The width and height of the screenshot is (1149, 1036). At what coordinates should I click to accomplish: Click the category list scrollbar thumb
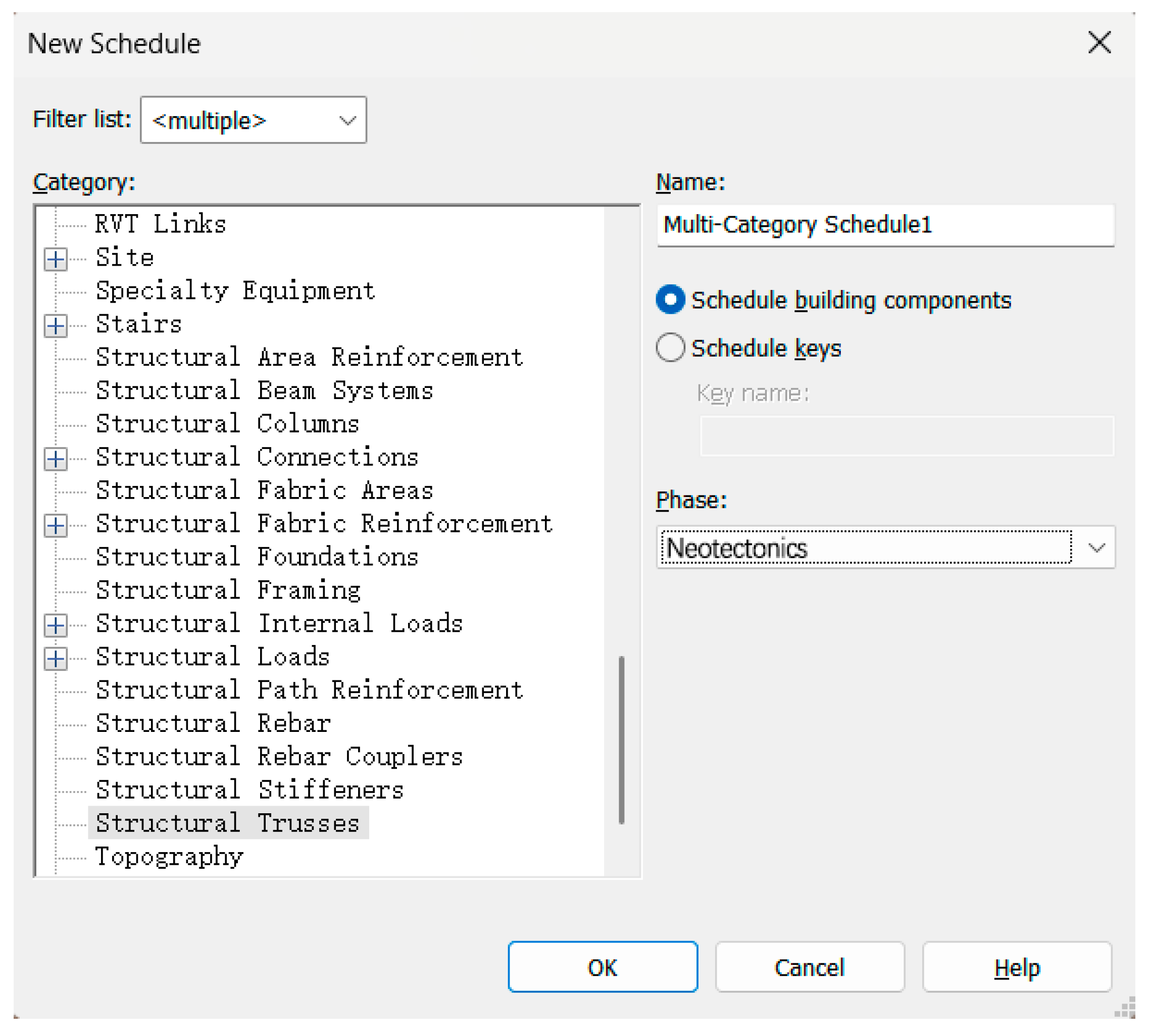pos(621,740)
